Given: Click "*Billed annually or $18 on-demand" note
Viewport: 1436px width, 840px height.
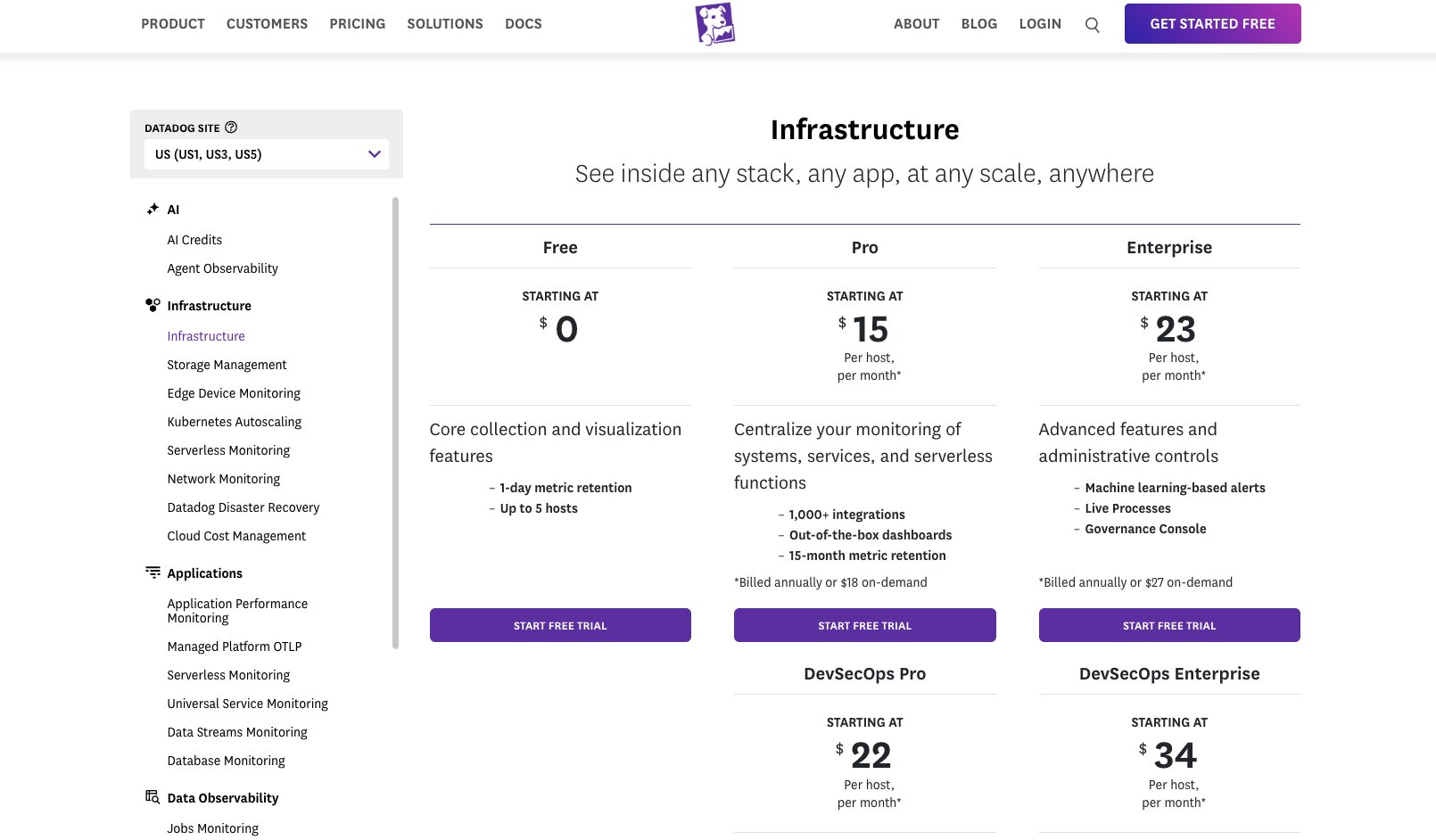Looking at the screenshot, I should (x=830, y=582).
